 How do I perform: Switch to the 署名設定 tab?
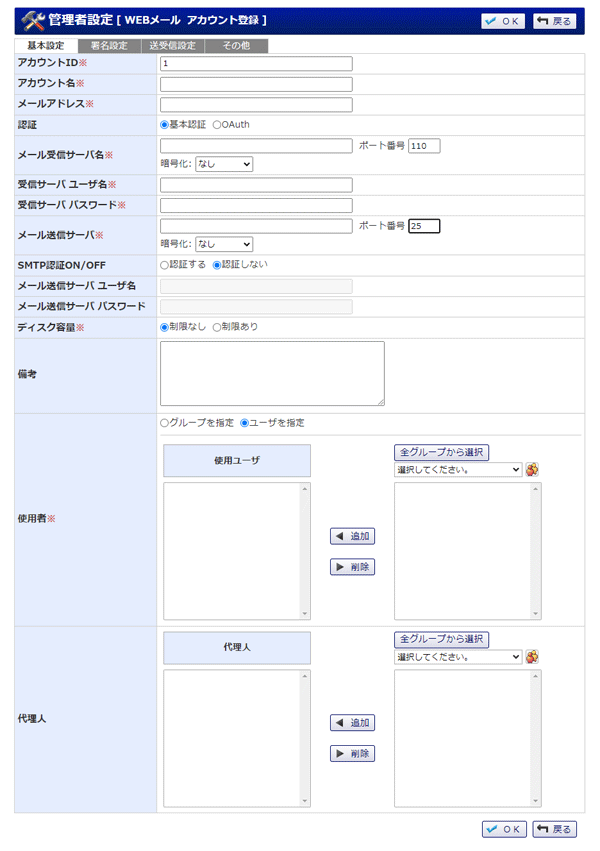pos(109,46)
